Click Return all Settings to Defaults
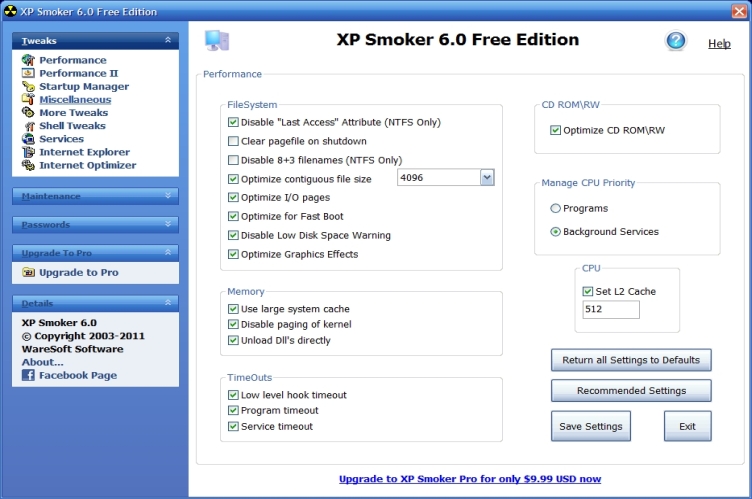 pyautogui.click(x=631, y=360)
